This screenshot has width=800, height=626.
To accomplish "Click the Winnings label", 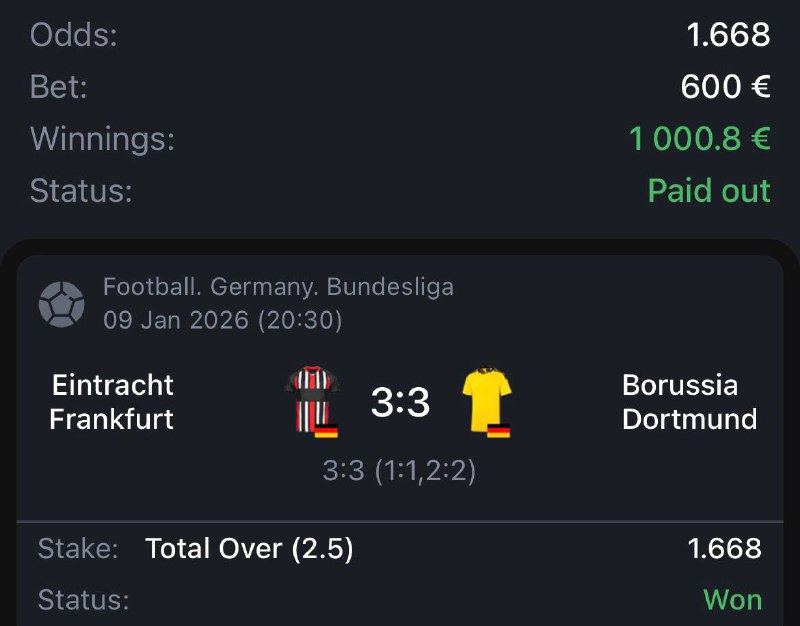I will click(102, 139).
